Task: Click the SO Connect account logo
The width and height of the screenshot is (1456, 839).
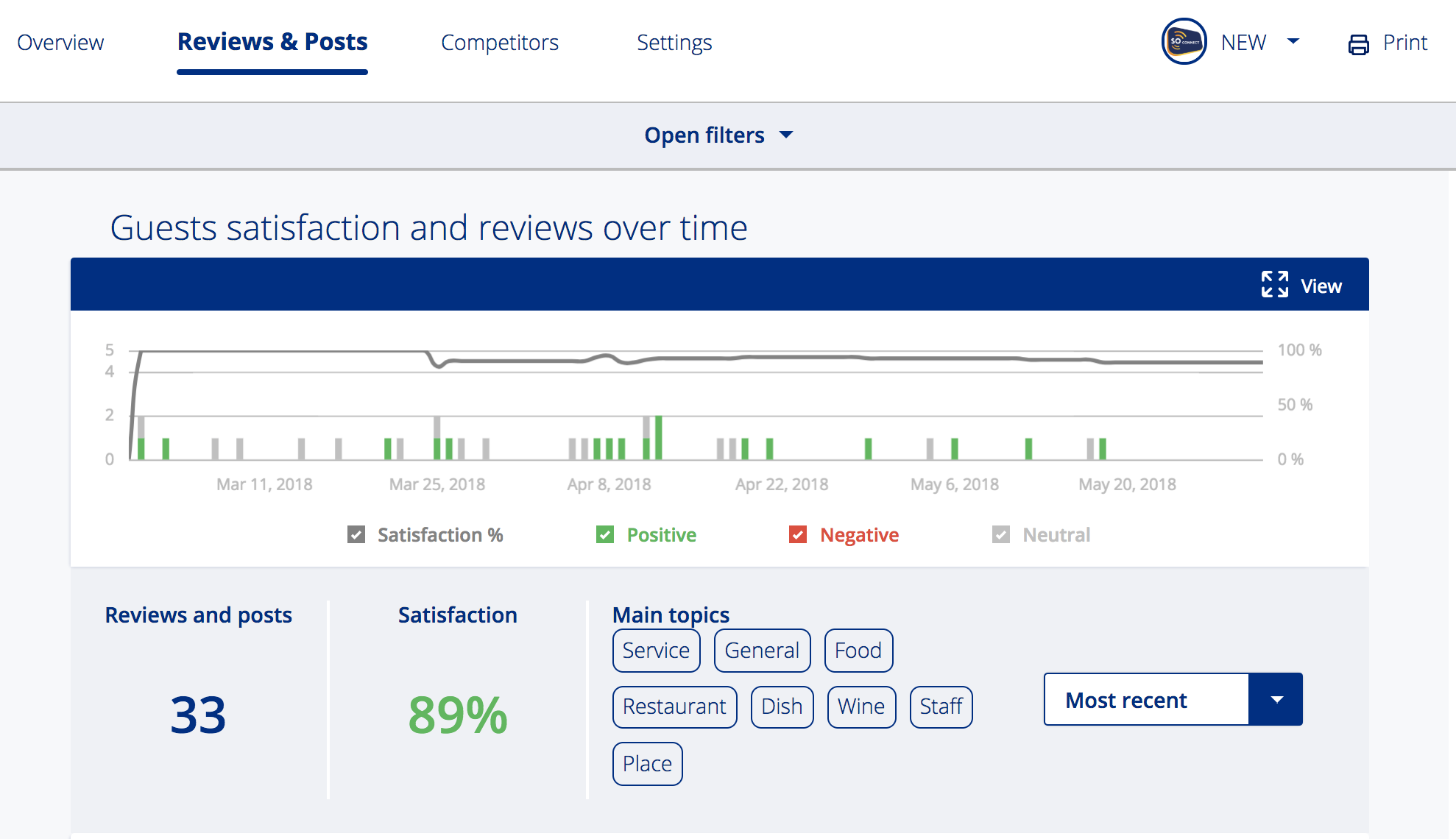Action: 1184,42
